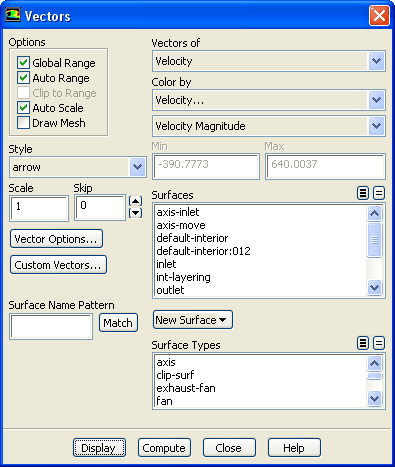
Task: Select axis-move in Surfaces list
Action: point(261,225)
